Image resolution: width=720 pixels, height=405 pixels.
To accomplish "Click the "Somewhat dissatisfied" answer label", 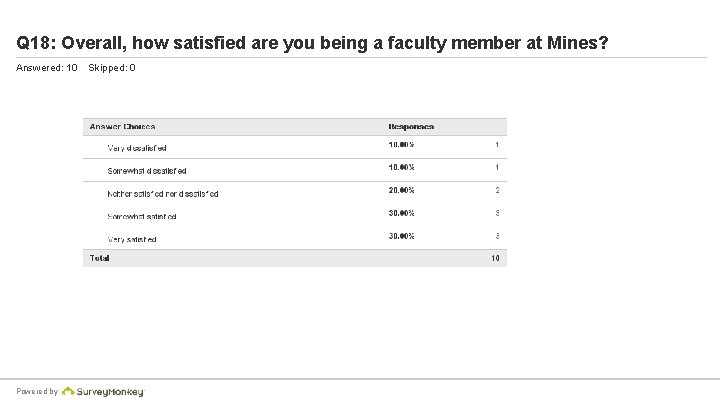I will [x=147, y=171].
